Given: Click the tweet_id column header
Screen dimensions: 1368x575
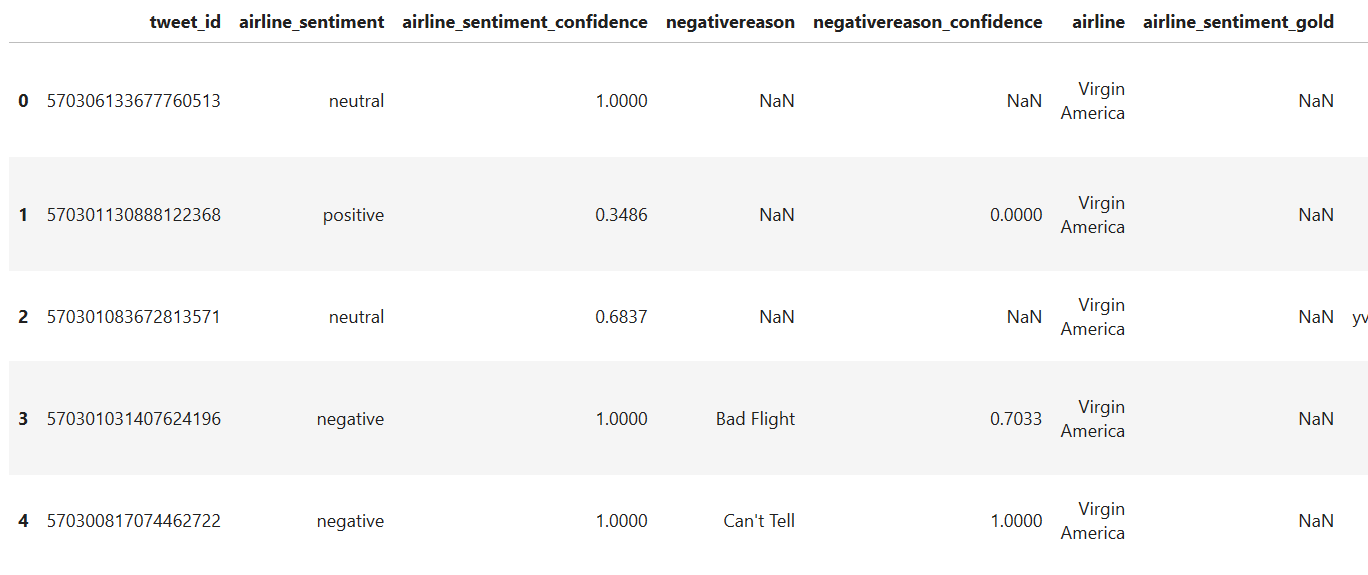Looking at the screenshot, I should (x=185, y=22).
